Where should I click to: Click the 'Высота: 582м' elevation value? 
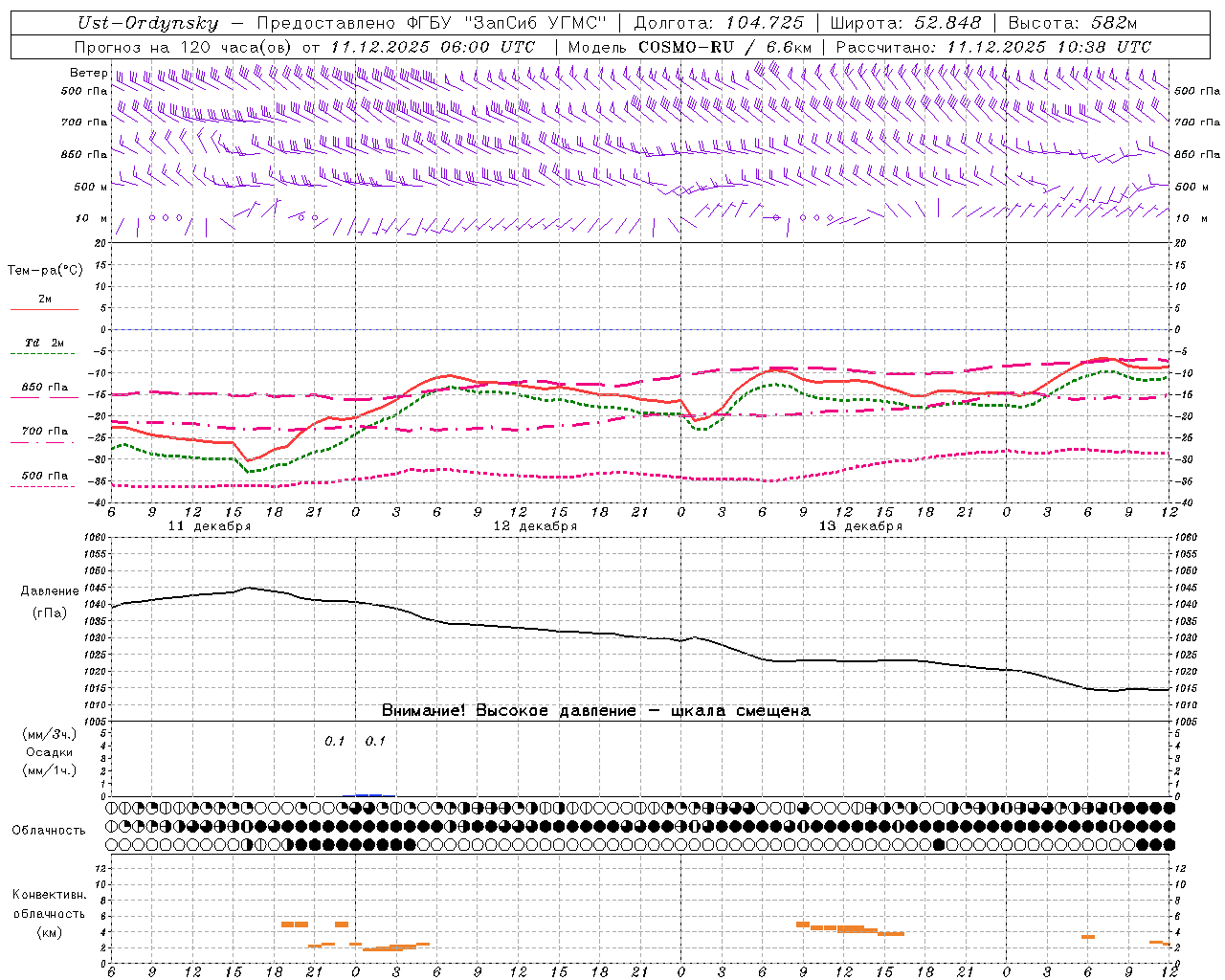1073,23
